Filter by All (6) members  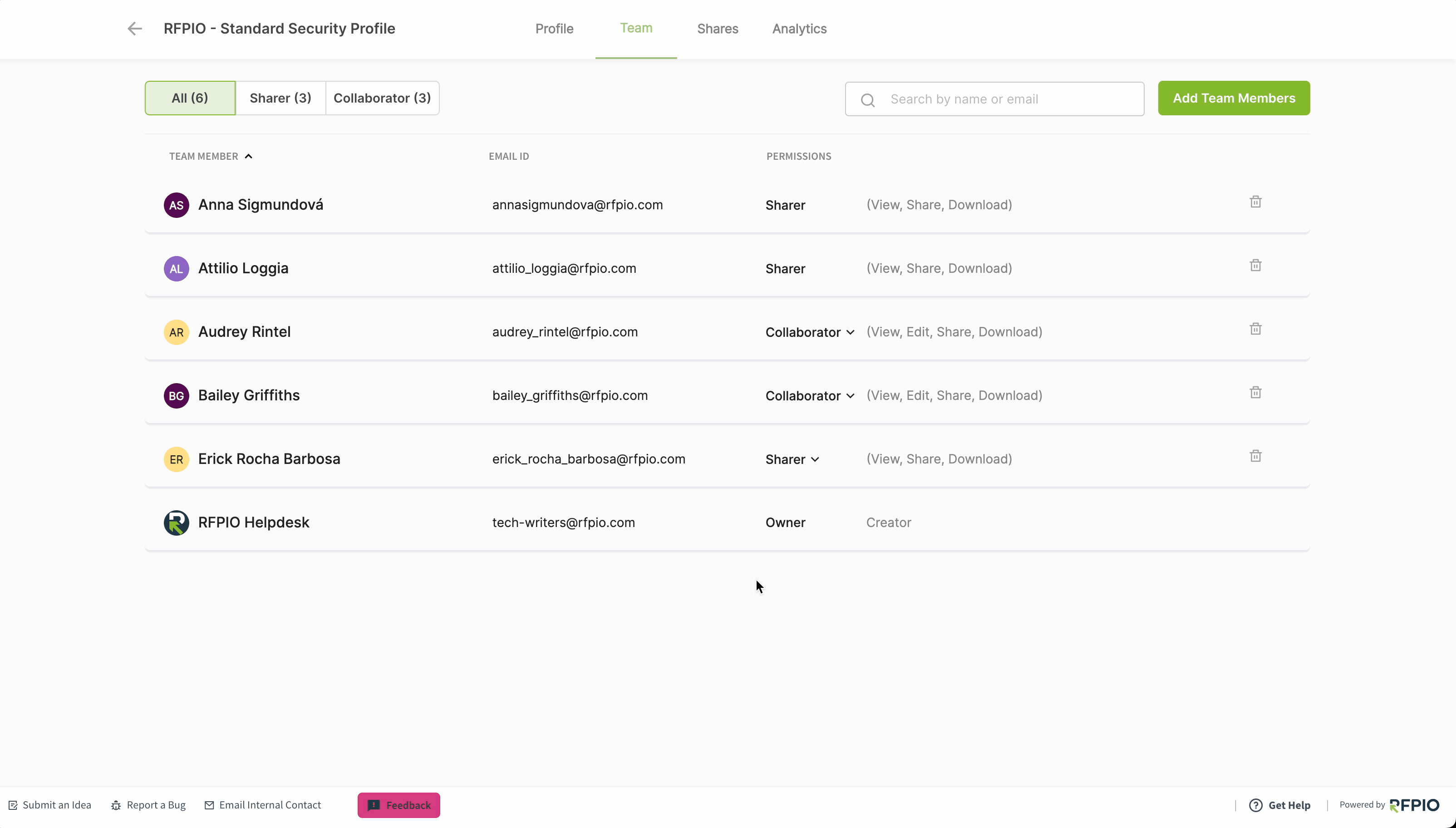click(190, 98)
